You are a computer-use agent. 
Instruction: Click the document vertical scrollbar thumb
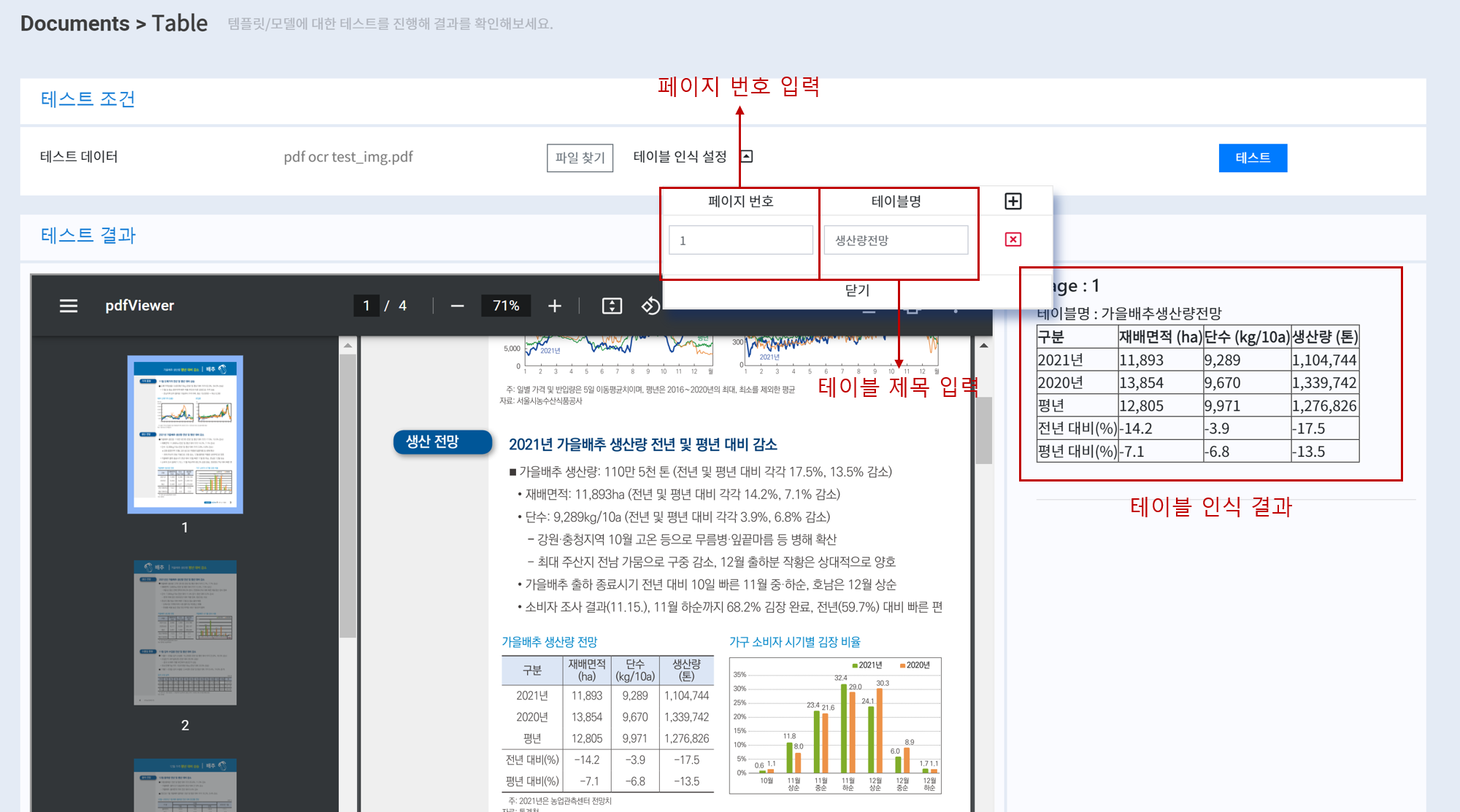984,430
